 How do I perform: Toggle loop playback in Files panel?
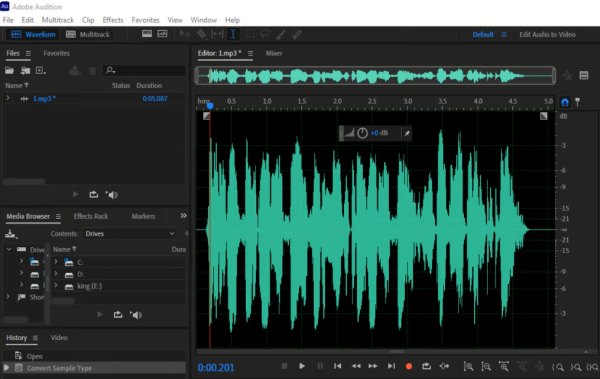tap(94, 195)
